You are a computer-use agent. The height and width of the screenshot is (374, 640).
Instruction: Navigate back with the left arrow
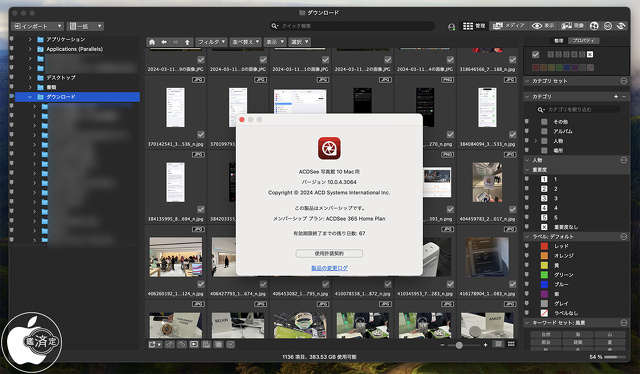coord(164,42)
